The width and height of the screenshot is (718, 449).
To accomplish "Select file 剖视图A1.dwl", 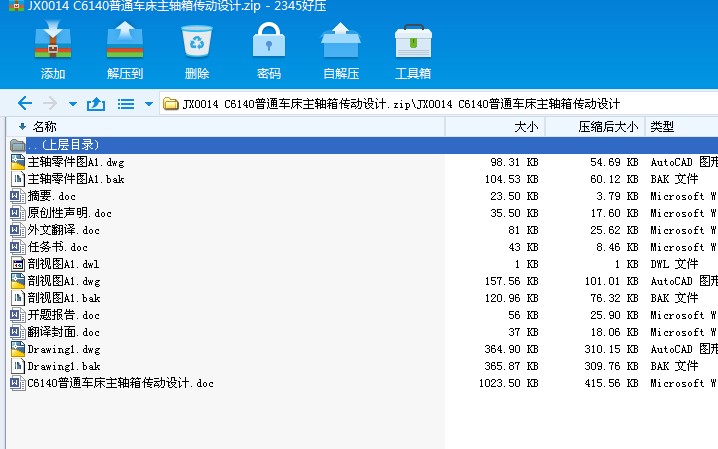I will 64,264.
